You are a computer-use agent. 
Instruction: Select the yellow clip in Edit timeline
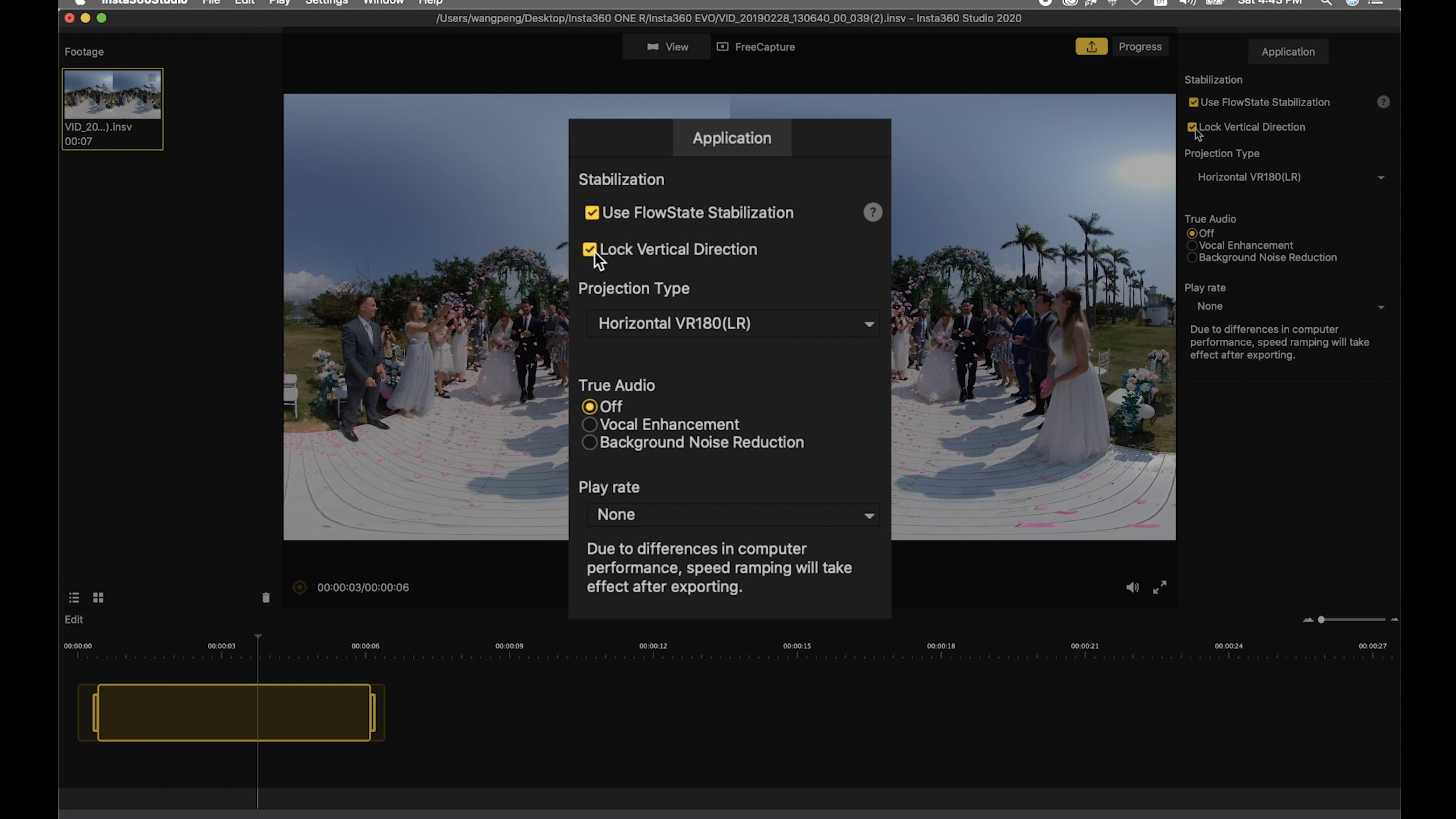(x=234, y=712)
